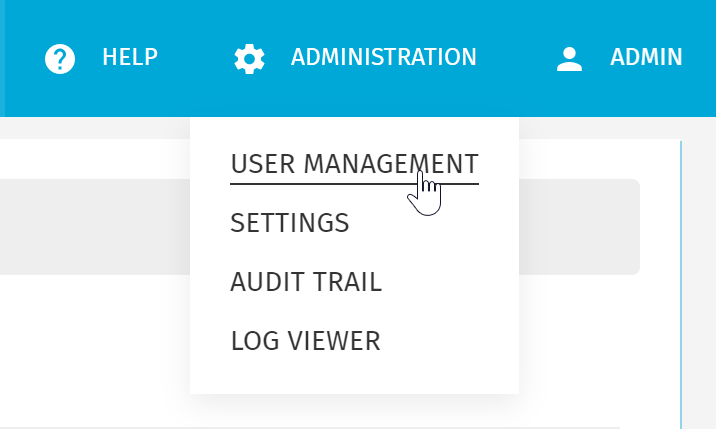Click the thin blue vertical line beside panel
716x429 pixels.
pos(681,300)
